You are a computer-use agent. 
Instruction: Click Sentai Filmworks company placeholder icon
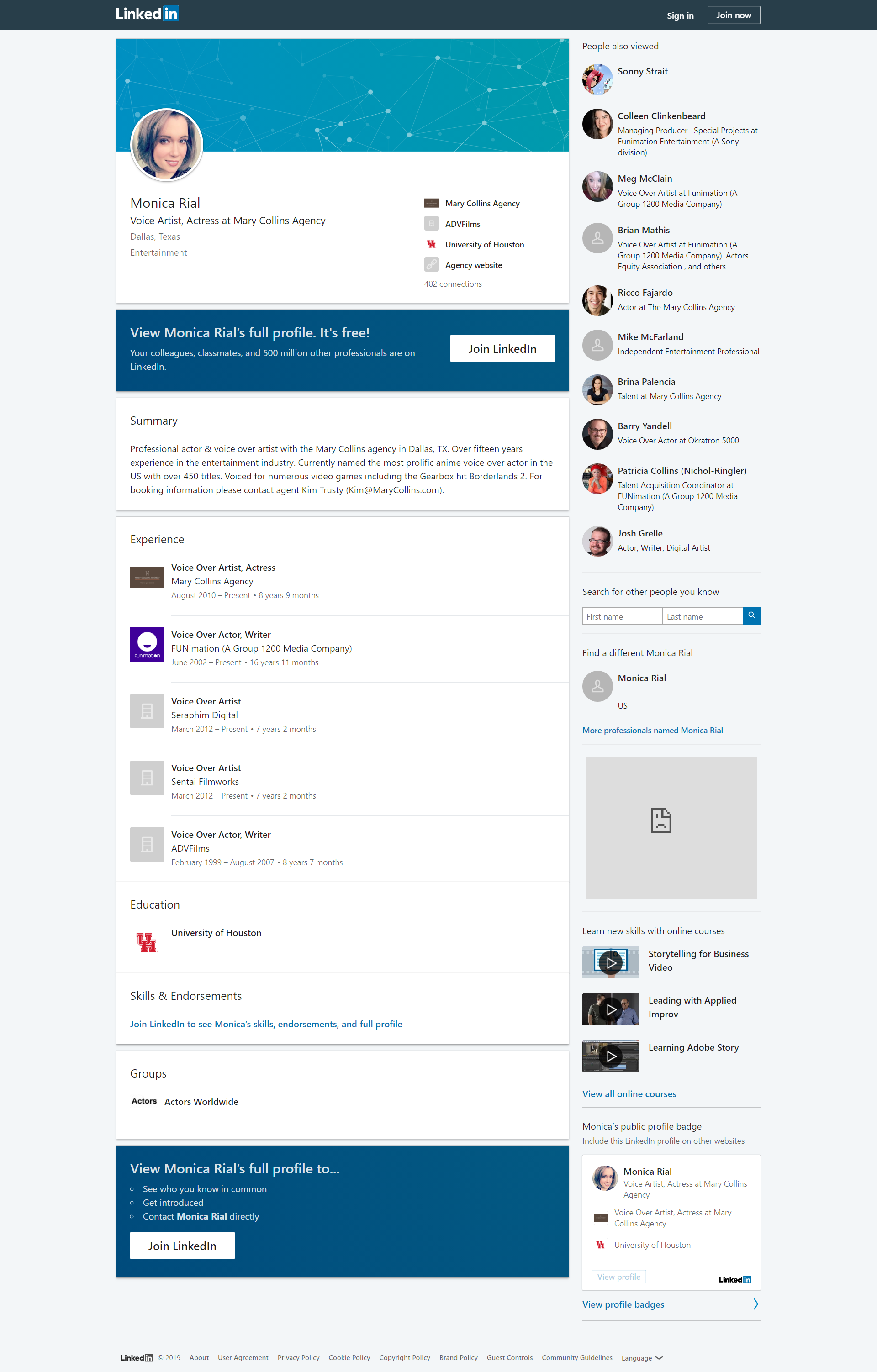(147, 778)
